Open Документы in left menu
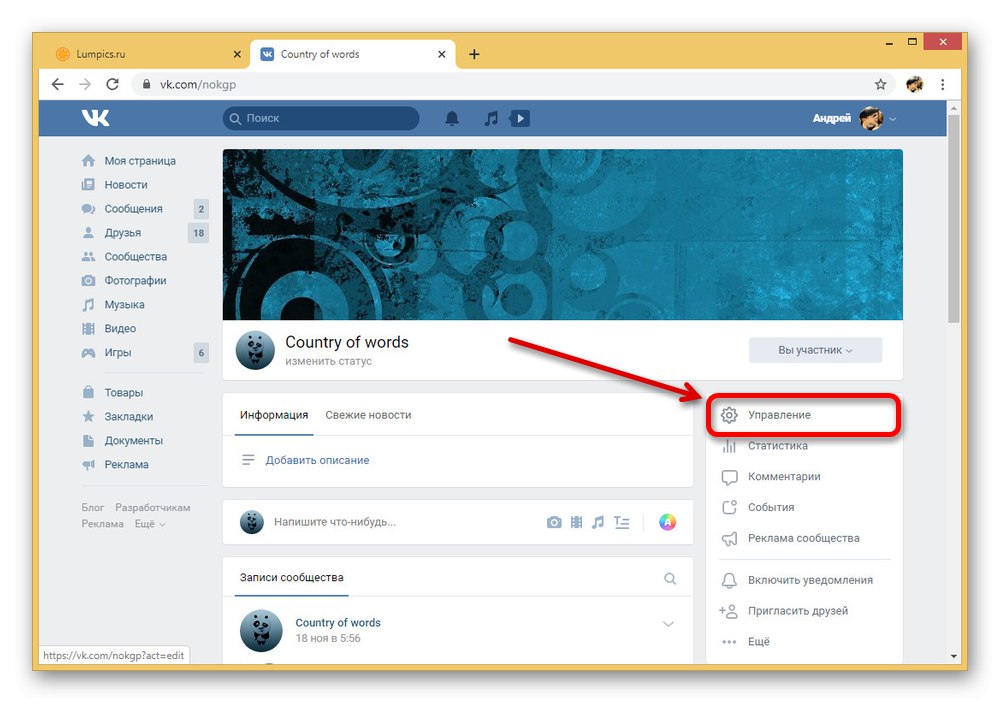This screenshot has height=703, width=1000. pyautogui.click(x=133, y=441)
